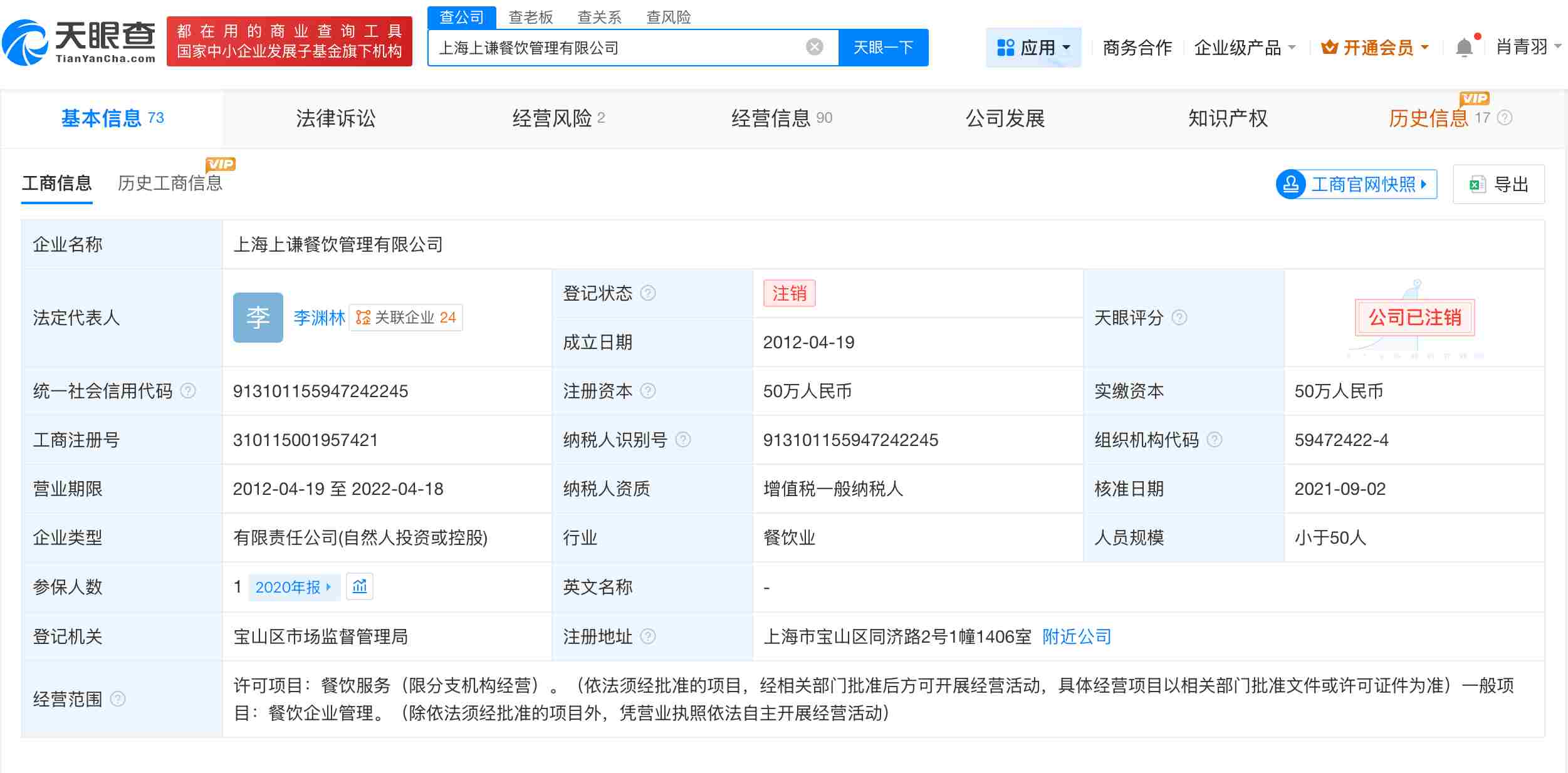This screenshot has width=1568, height=773.
Task: Click inside the company search input field
Action: [627, 47]
